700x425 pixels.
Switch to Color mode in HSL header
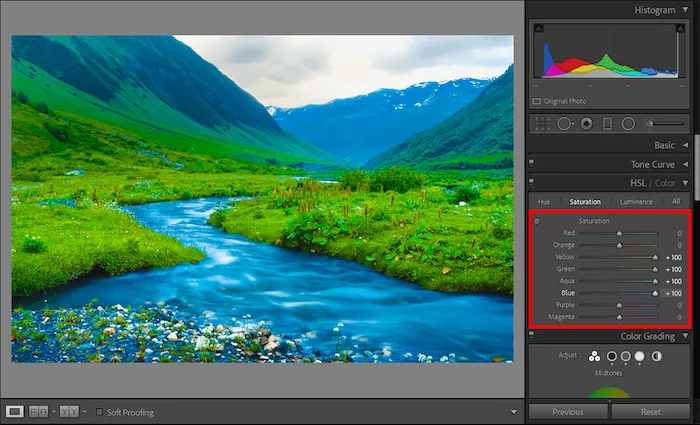click(665, 183)
